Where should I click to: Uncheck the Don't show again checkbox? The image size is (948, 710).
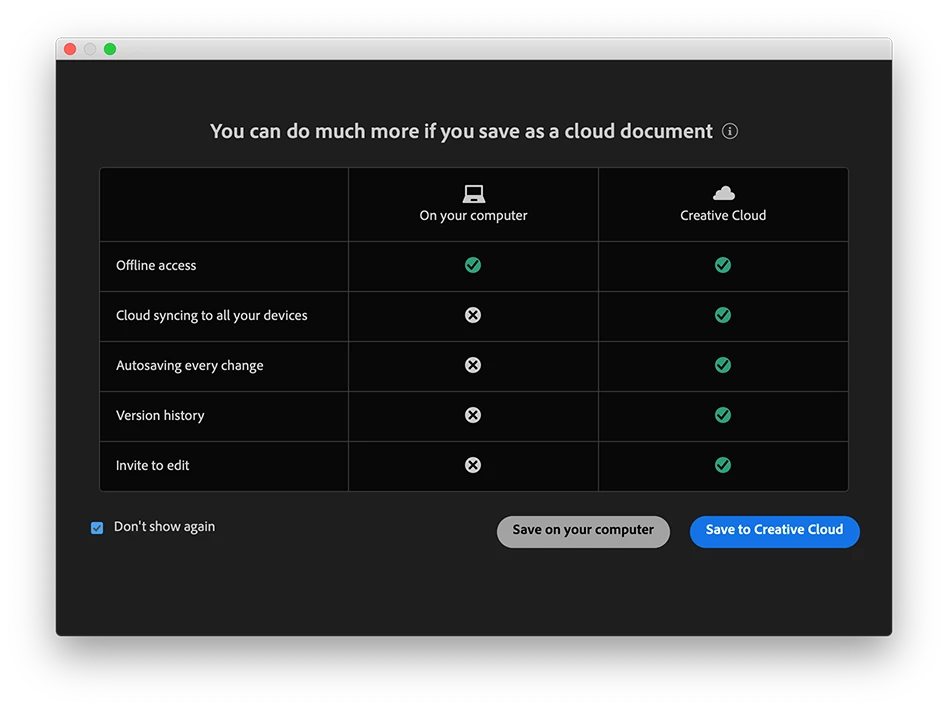97,528
